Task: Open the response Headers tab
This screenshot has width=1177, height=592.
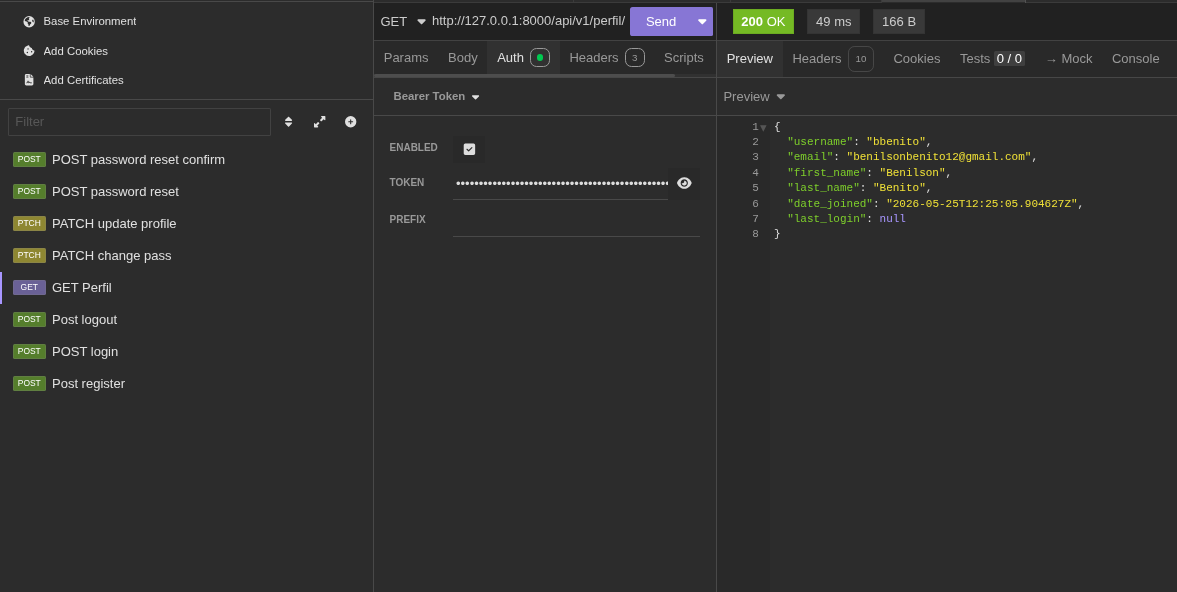Action: coord(832,59)
